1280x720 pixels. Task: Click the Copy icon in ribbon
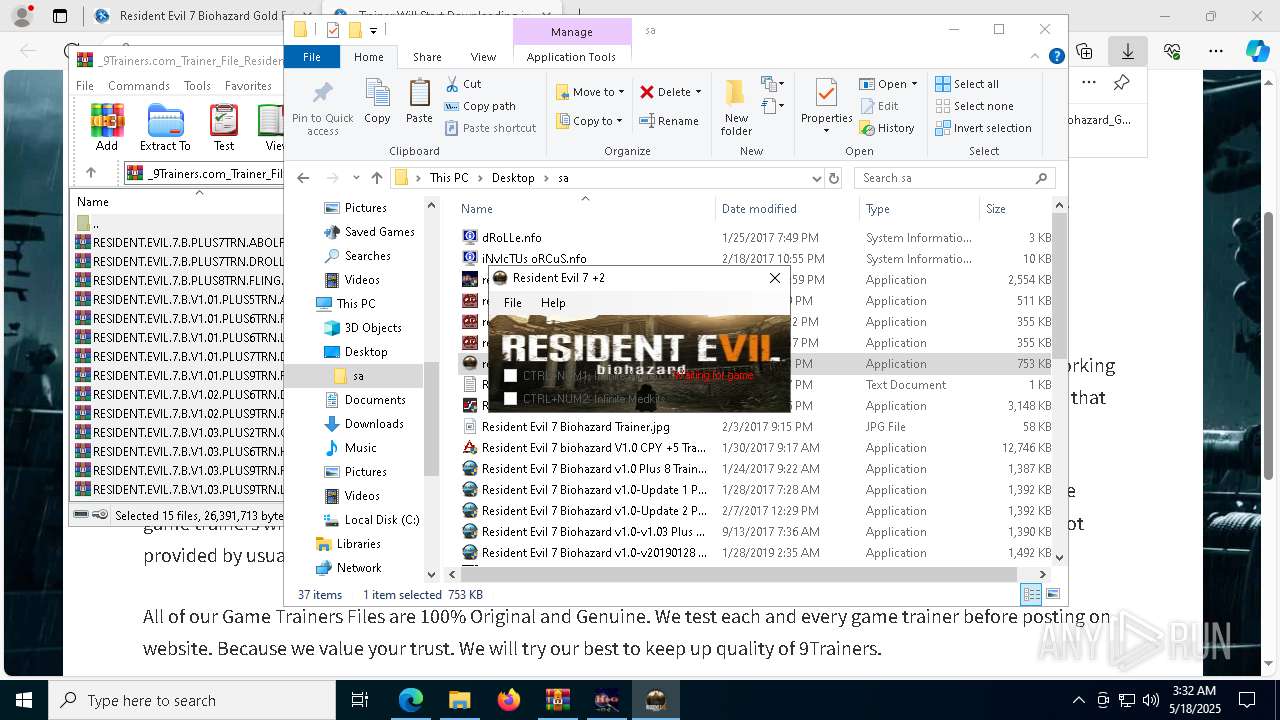click(x=377, y=102)
